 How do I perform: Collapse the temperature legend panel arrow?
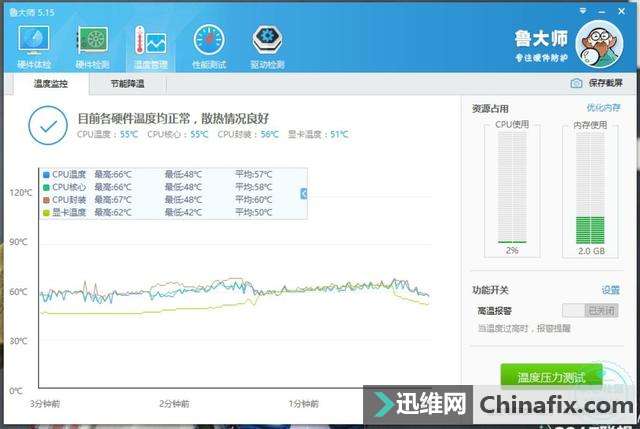303,193
